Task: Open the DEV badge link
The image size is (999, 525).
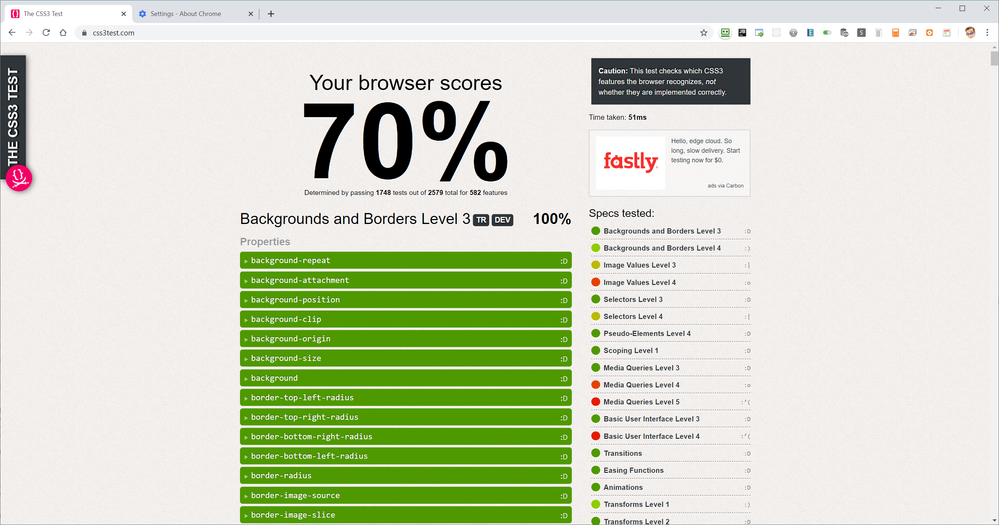Action: tap(502, 220)
